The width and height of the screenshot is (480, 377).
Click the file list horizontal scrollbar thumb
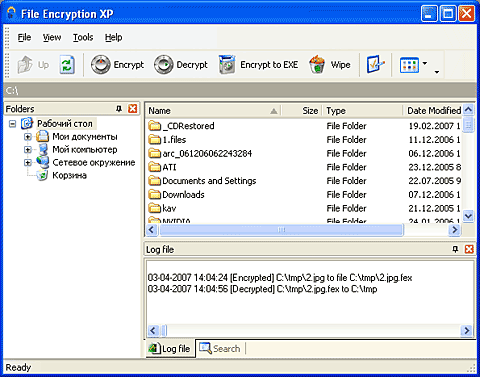[x=282, y=229]
